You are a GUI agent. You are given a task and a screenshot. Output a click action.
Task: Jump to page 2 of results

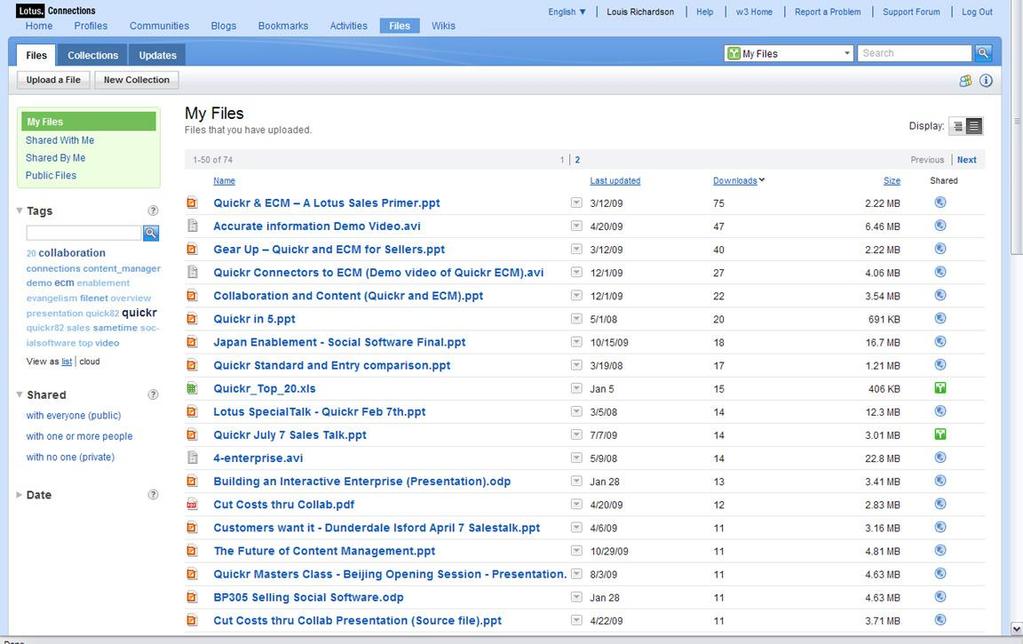click(577, 160)
